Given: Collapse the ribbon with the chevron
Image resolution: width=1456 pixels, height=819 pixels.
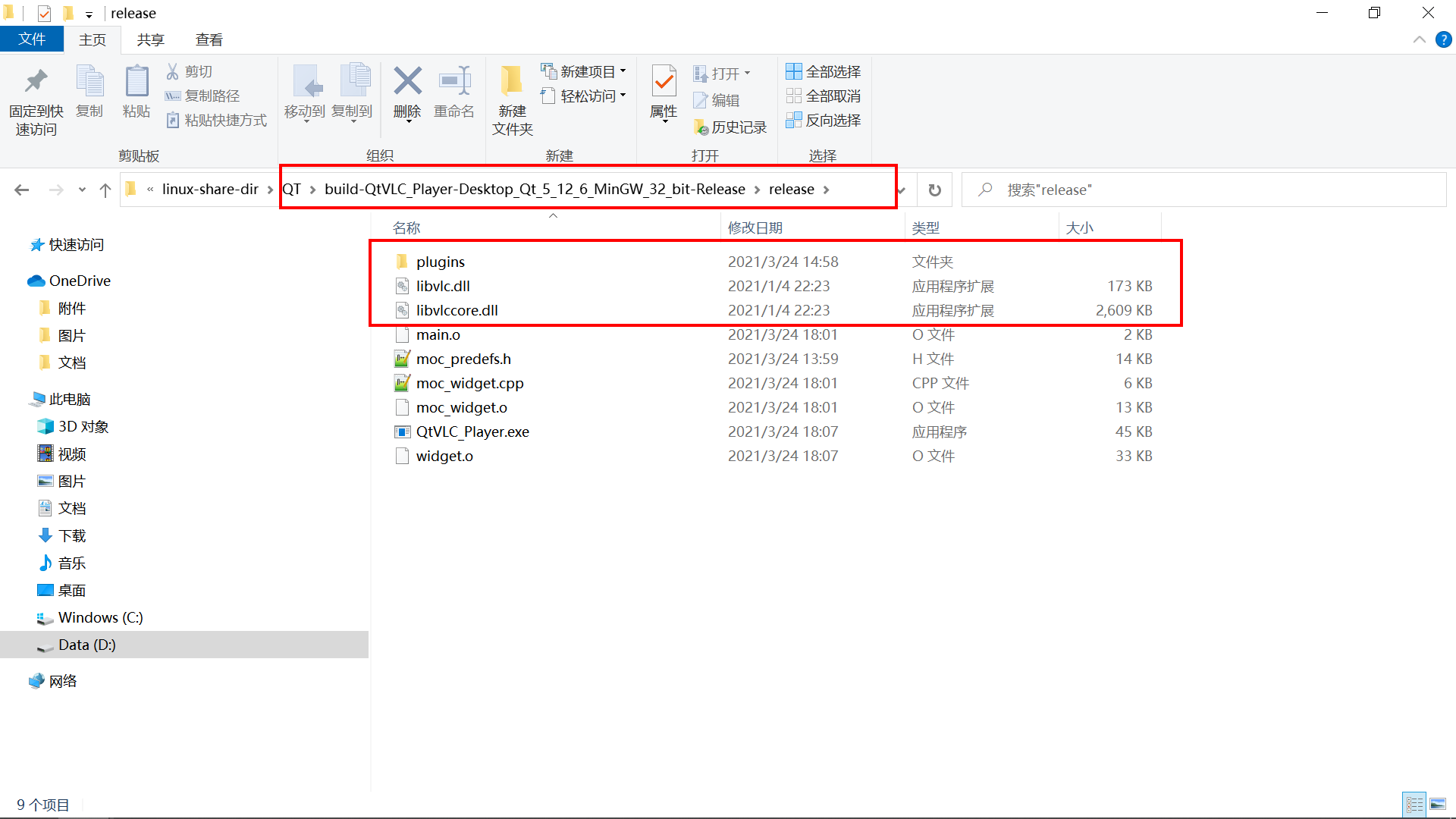Looking at the screenshot, I should (x=1419, y=39).
